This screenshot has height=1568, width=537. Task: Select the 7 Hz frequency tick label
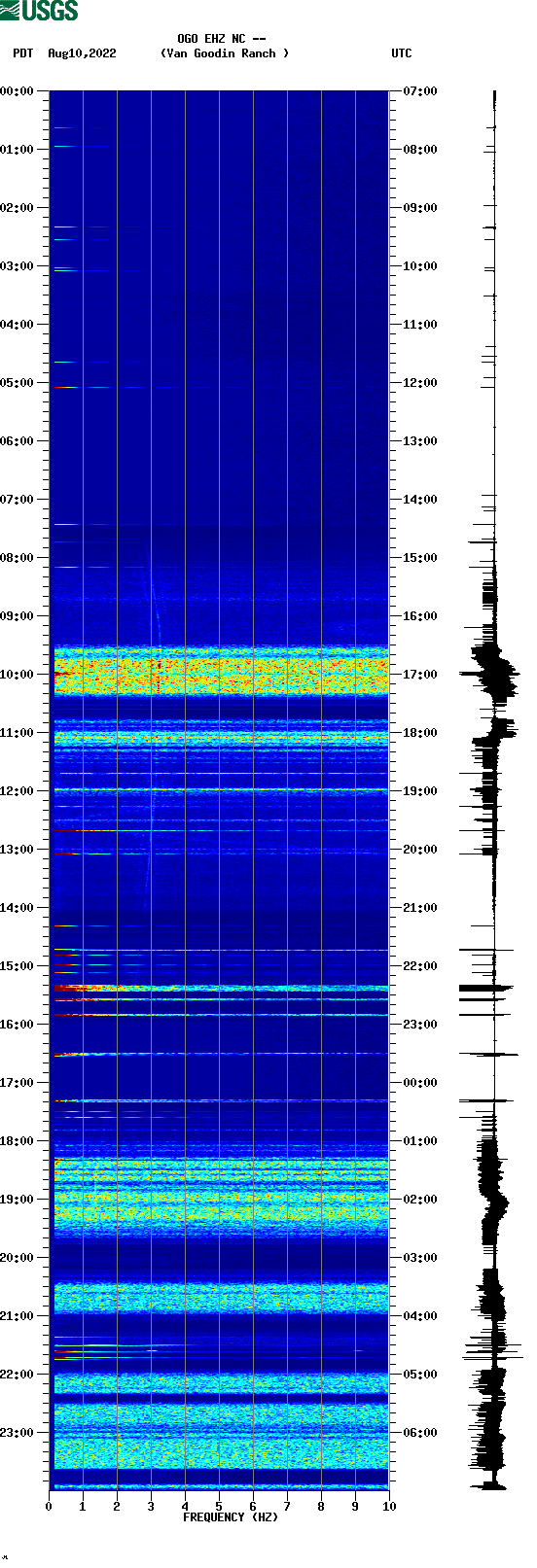287,1507
